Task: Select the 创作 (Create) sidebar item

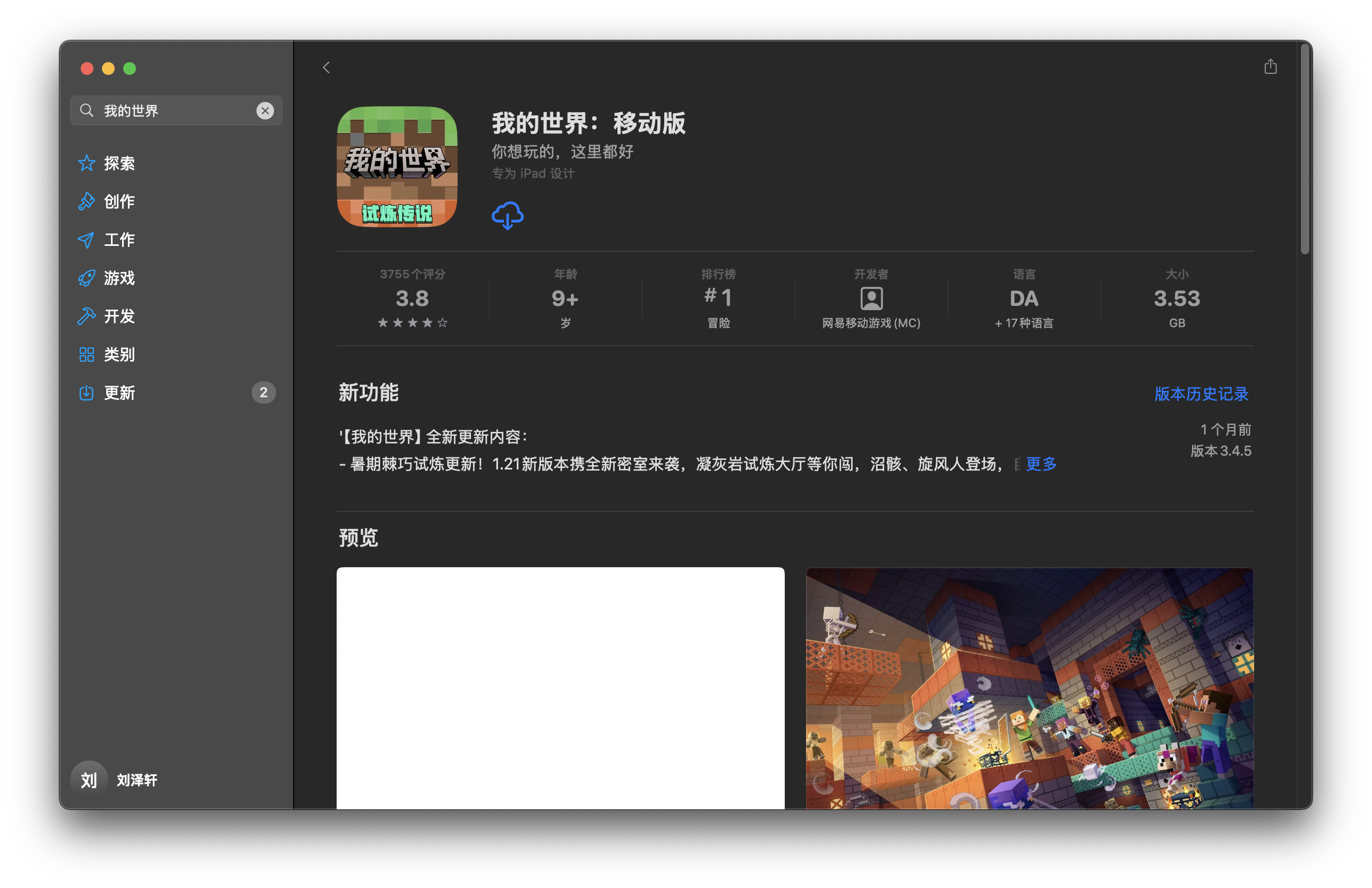Action: tap(119, 201)
